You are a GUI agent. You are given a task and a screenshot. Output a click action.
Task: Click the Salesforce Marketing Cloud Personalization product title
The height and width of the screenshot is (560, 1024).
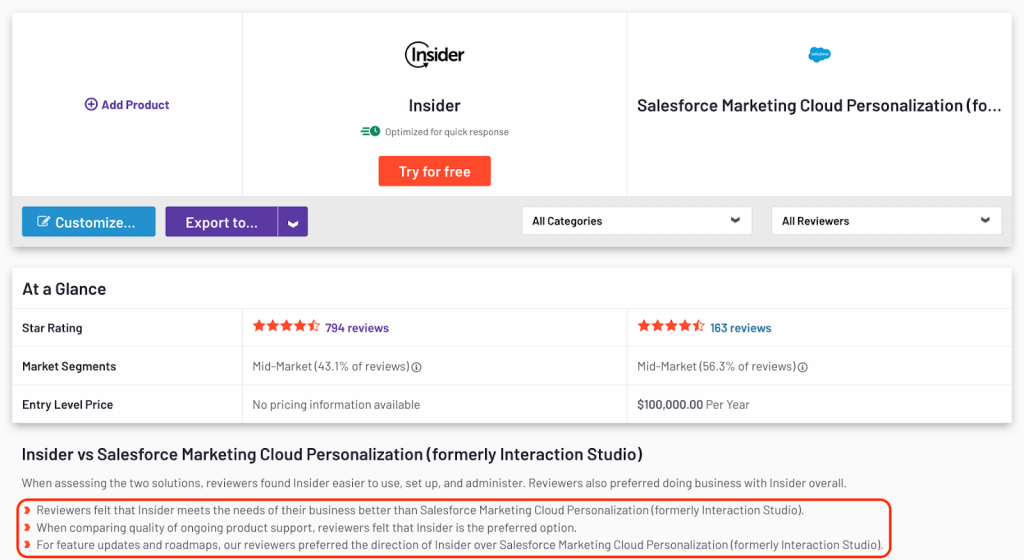(x=819, y=106)
